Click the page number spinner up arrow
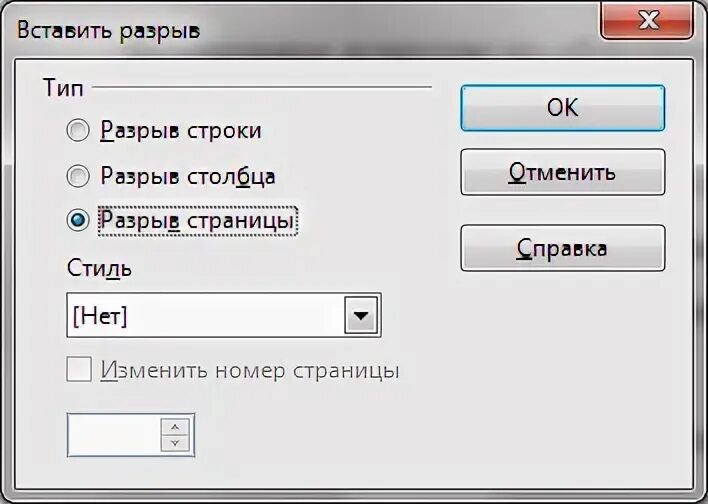 [x=175, y=427]
